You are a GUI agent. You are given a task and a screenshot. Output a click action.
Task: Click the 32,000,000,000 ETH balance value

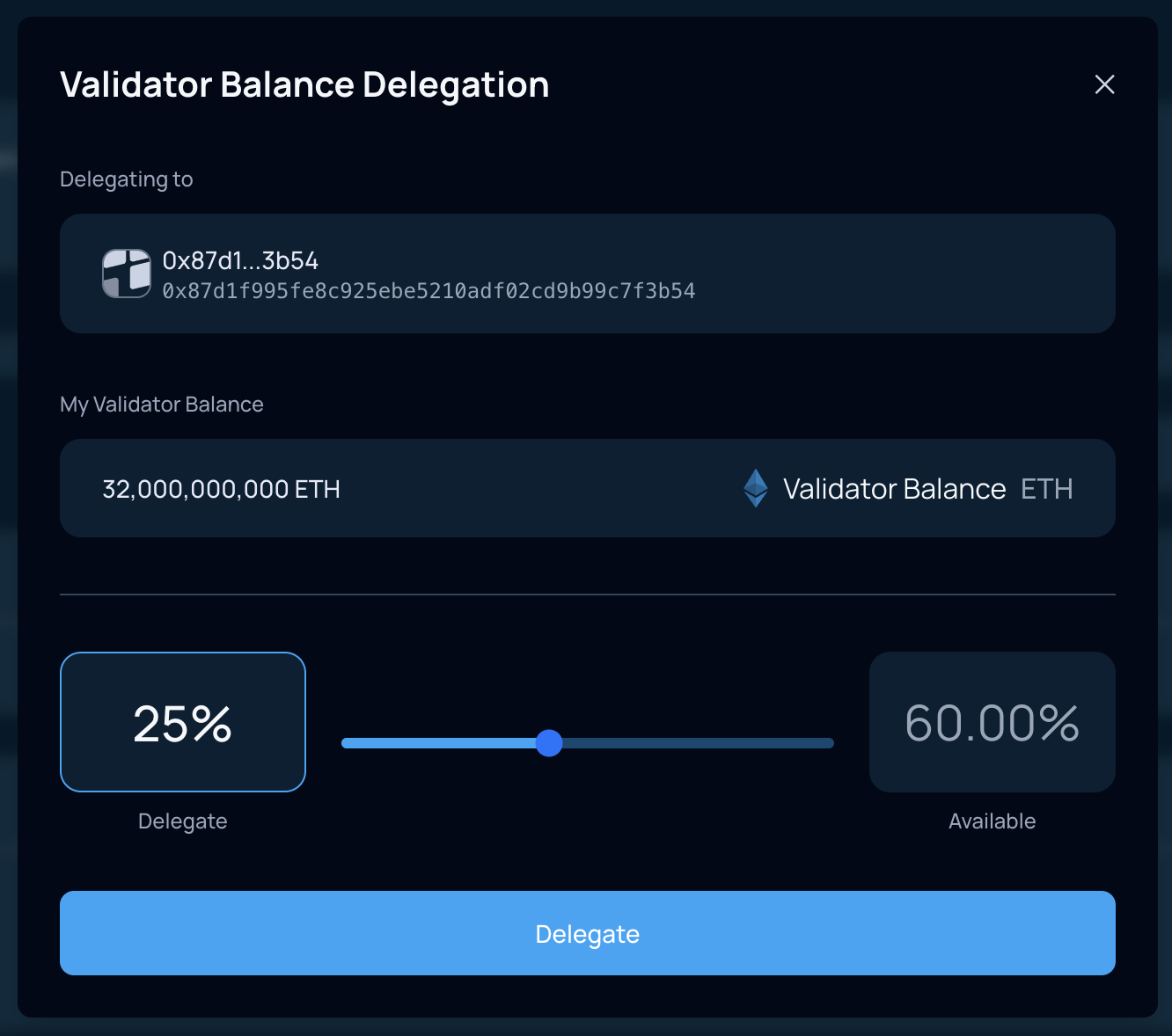222,489
